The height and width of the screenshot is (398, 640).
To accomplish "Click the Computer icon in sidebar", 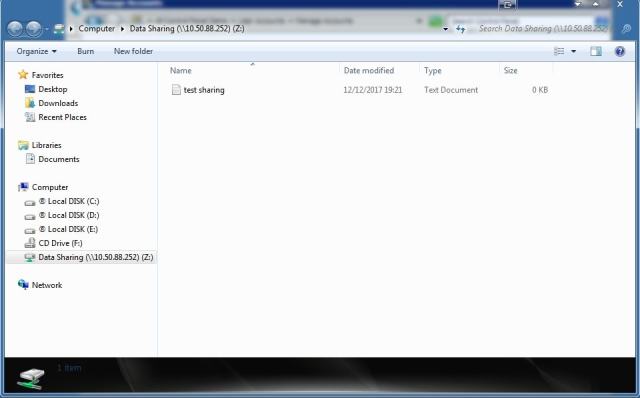I will click(x=23, y=187).
